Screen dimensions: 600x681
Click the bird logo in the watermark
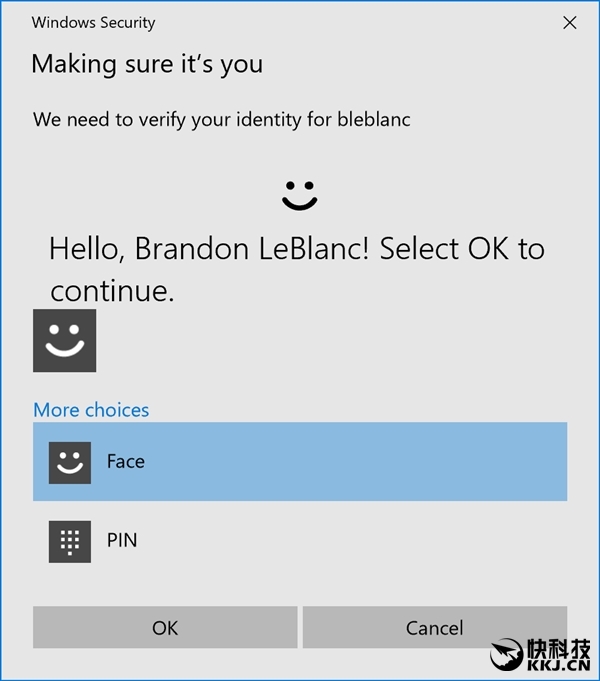510,656
